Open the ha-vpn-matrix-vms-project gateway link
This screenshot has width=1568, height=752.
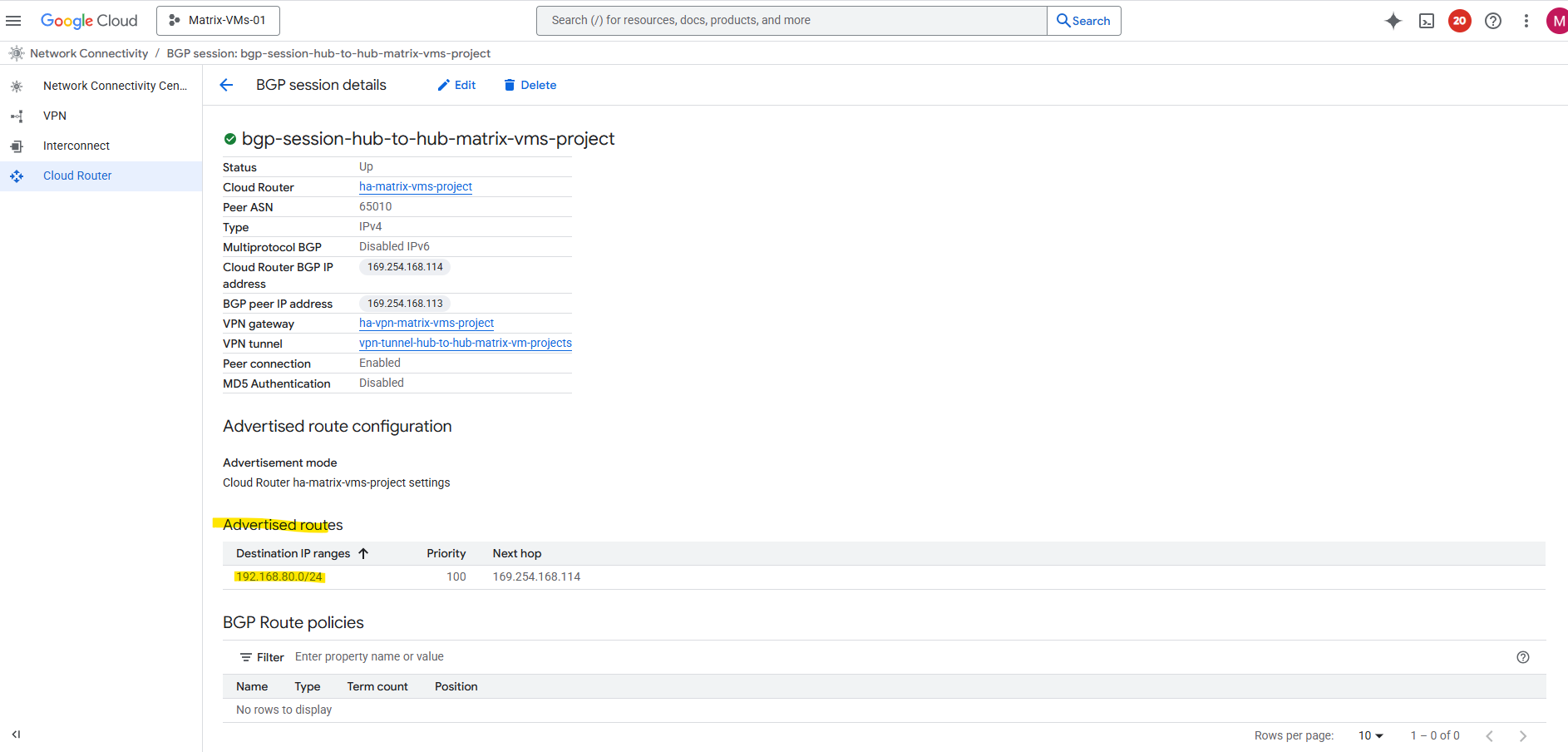point(427,323)
